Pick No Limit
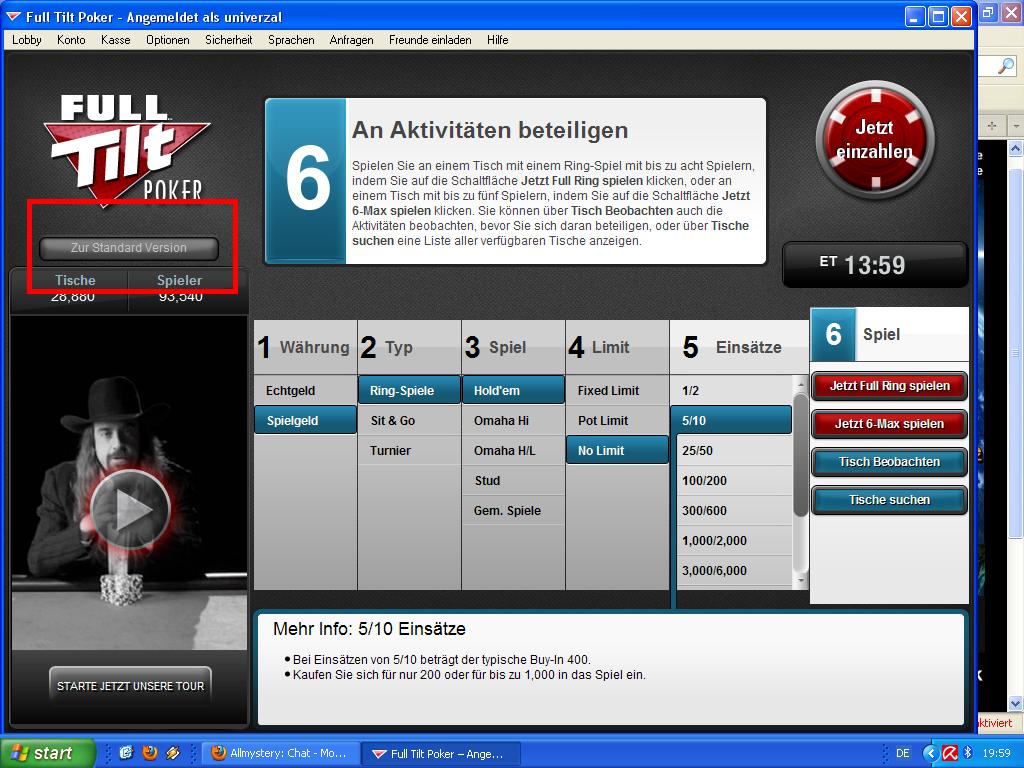This screenshot has height=768, width=1024. coord(617,451)
